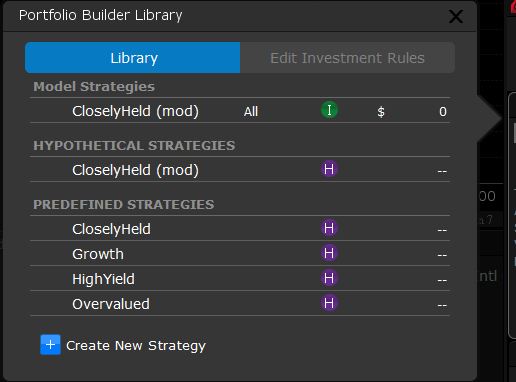Click the purple H icon next to CloselyHeld predefined

[x=329, y=228]
